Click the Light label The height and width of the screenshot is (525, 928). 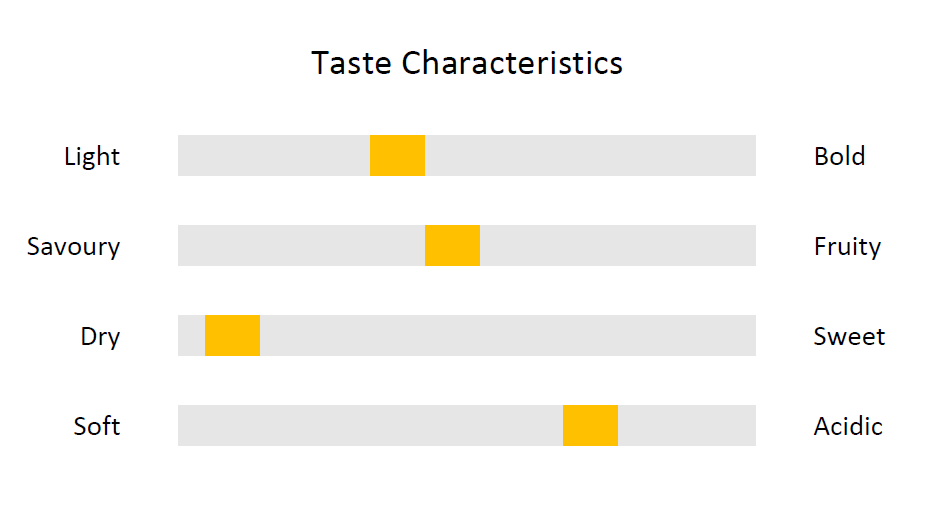point(92,157)
